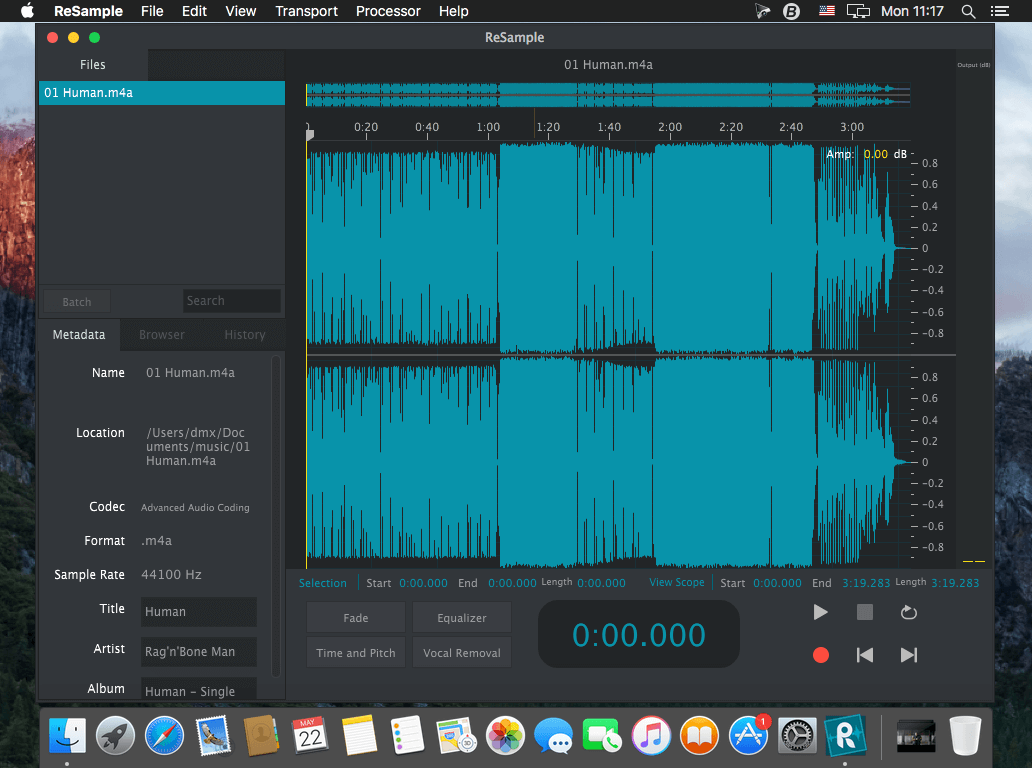Open System Preferences from the Dock
Viewport: 1032px width, 768px height.
pos(797,735)
